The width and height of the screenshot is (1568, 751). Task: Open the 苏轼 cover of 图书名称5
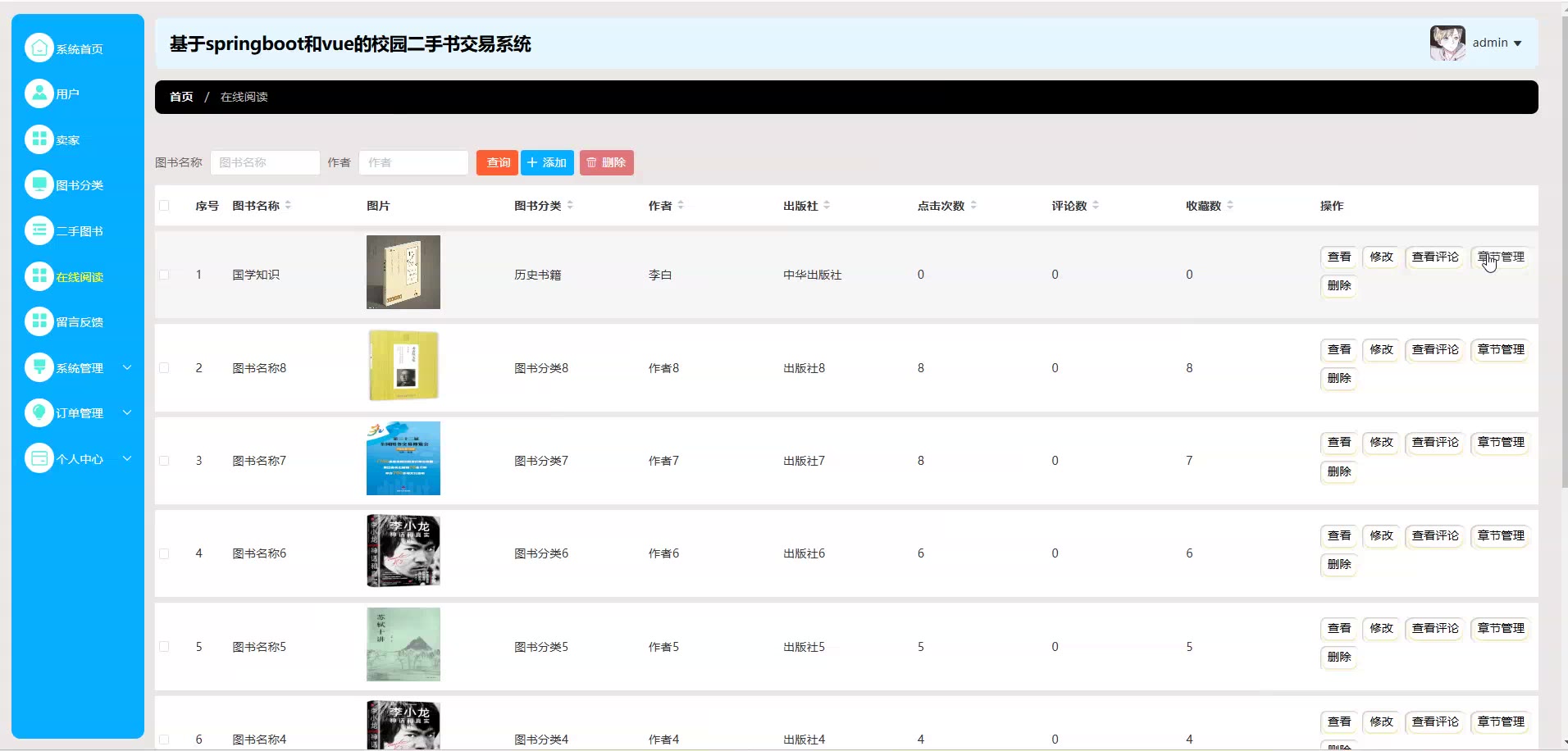(403, 644)
